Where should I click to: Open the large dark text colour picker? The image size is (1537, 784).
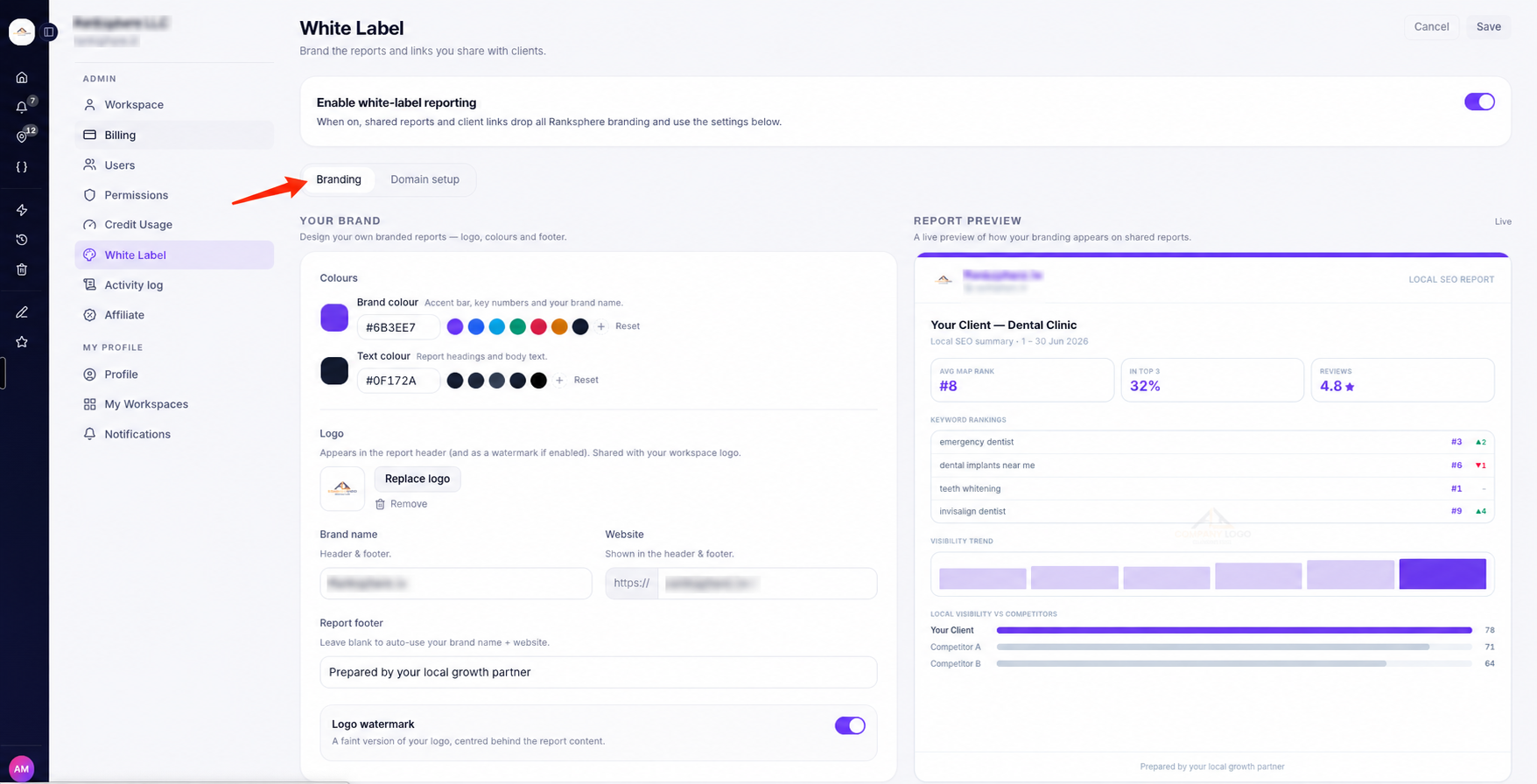click(x=334, y=371)
